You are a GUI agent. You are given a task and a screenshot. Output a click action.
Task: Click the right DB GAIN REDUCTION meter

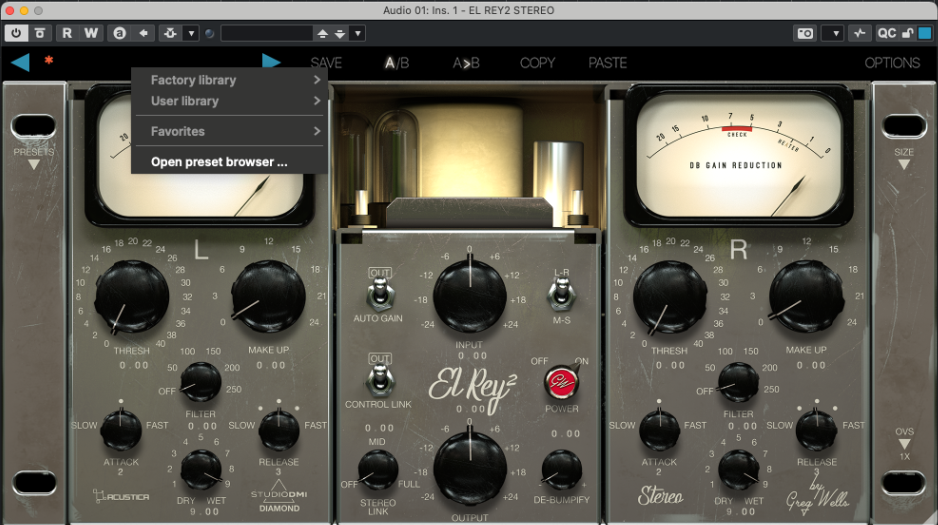tap(738, 156)
